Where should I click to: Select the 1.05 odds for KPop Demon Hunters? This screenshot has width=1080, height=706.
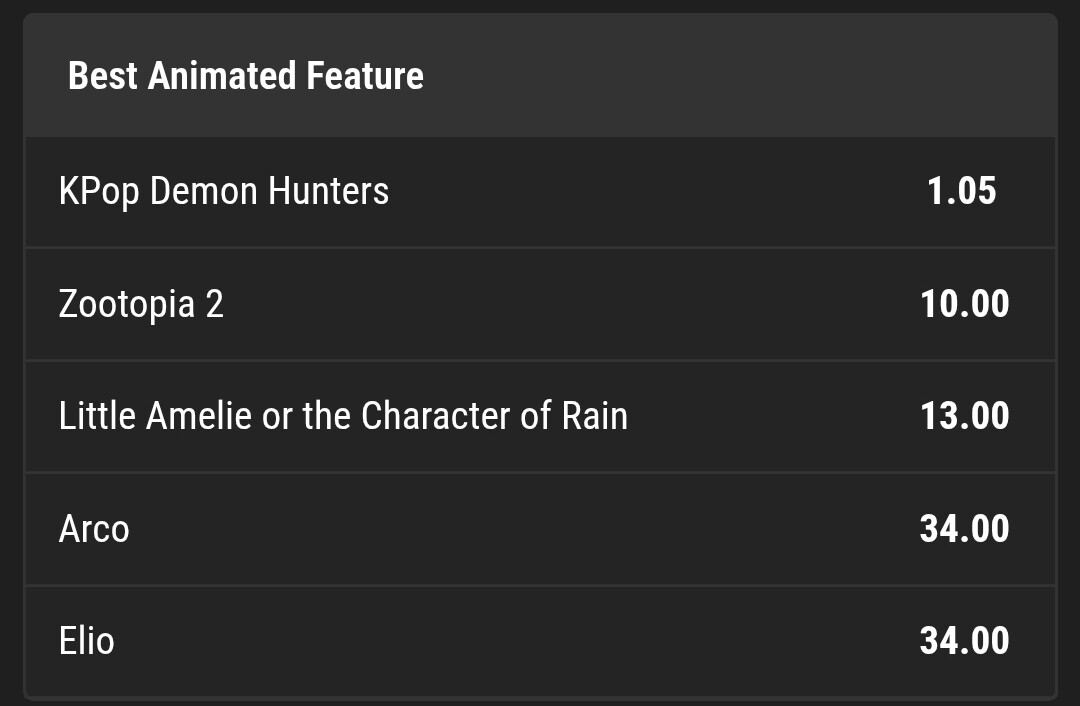coord(962,191)
